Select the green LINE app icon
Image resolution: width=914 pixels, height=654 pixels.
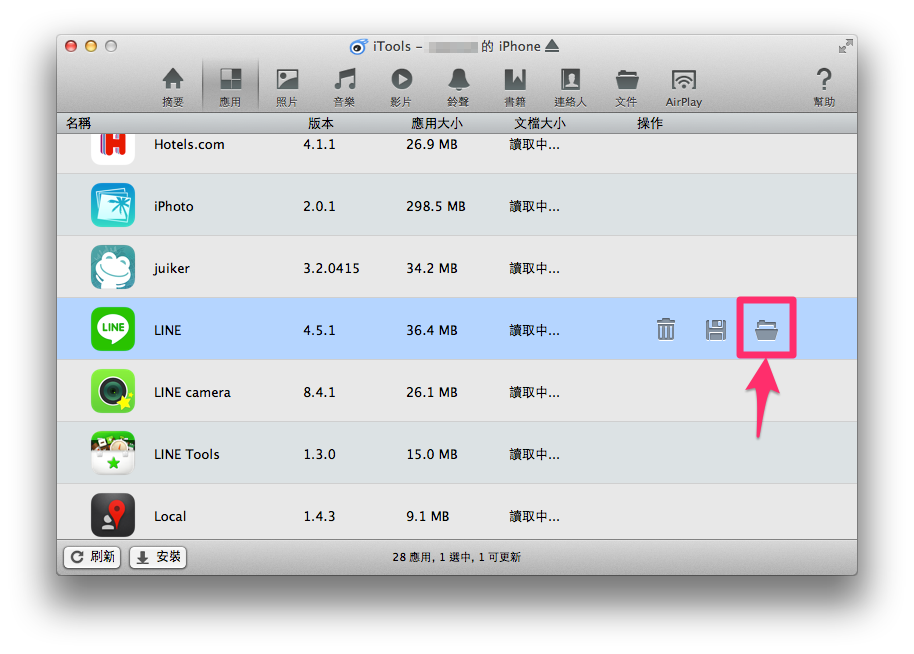click(x=113, y=329)
